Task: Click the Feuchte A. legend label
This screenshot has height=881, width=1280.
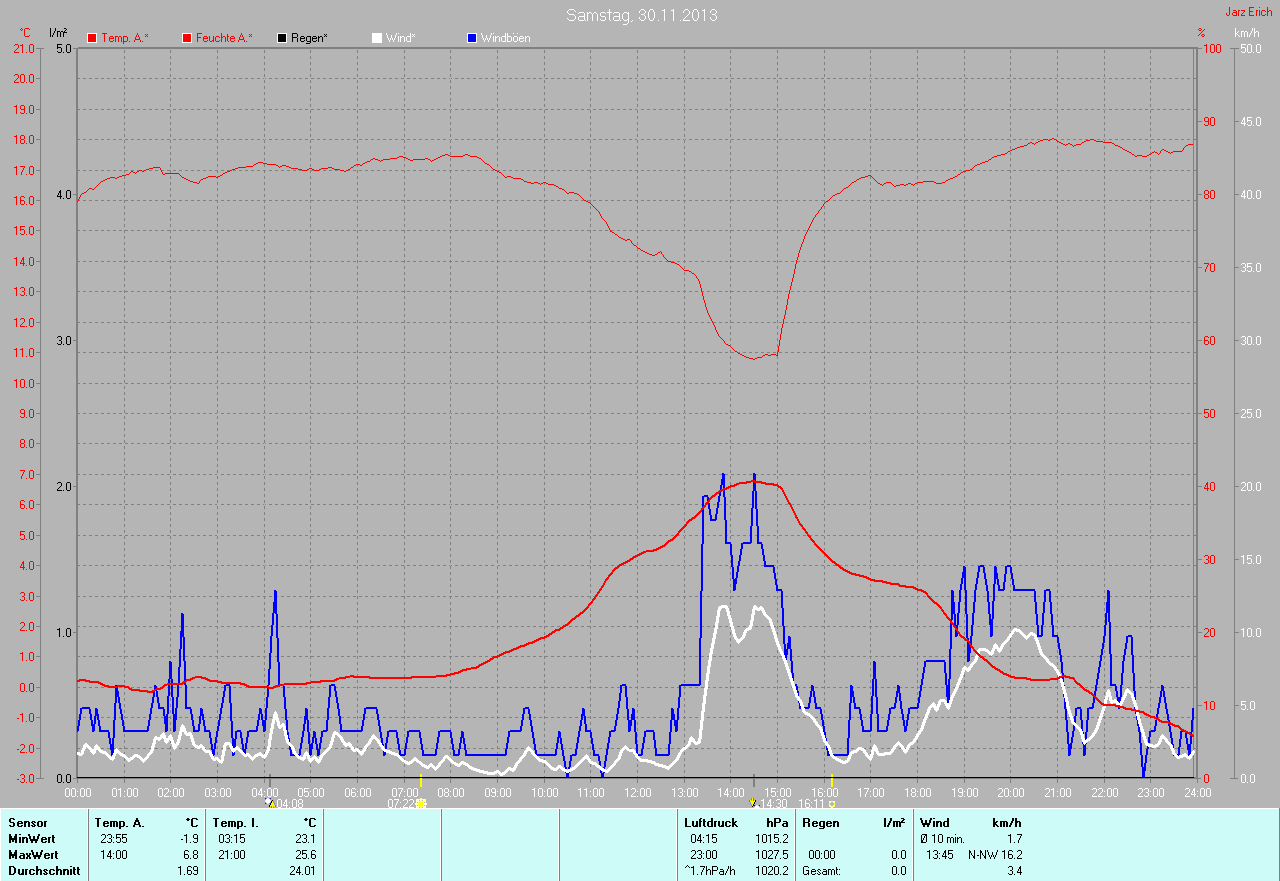Action: (x=224, y=38)
